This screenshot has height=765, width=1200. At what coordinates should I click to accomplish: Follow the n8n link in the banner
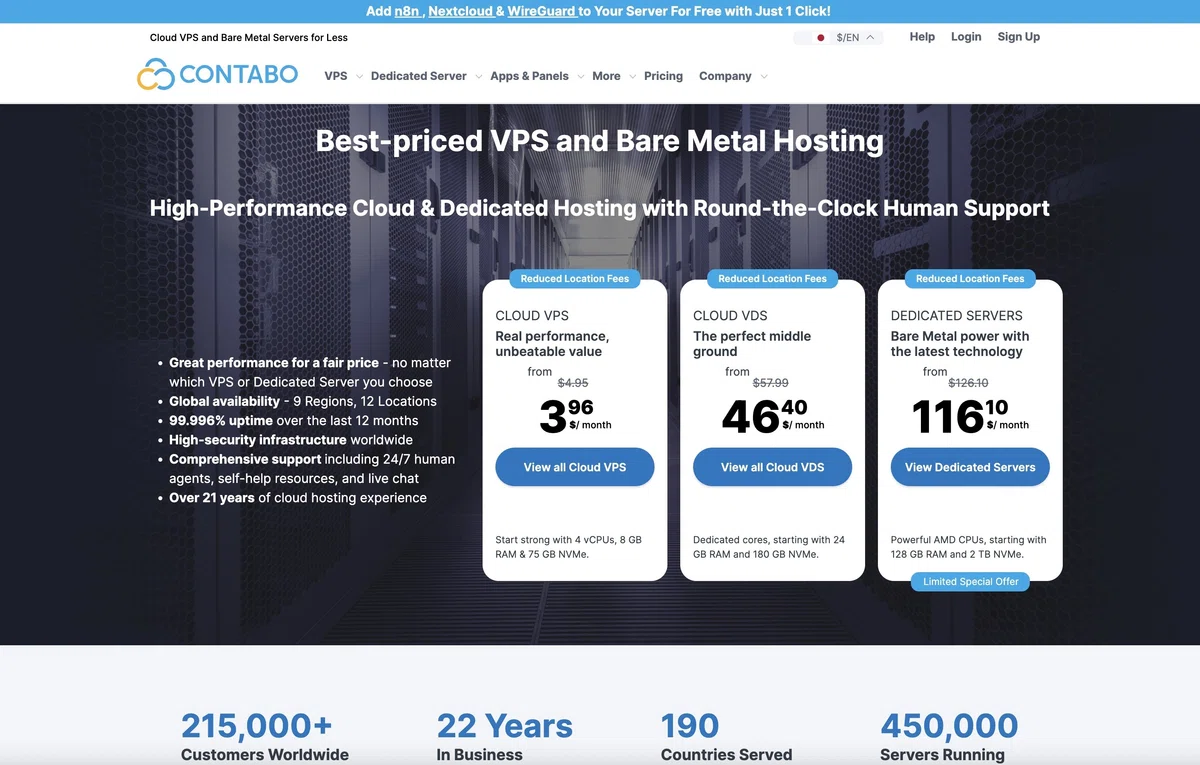408,11
